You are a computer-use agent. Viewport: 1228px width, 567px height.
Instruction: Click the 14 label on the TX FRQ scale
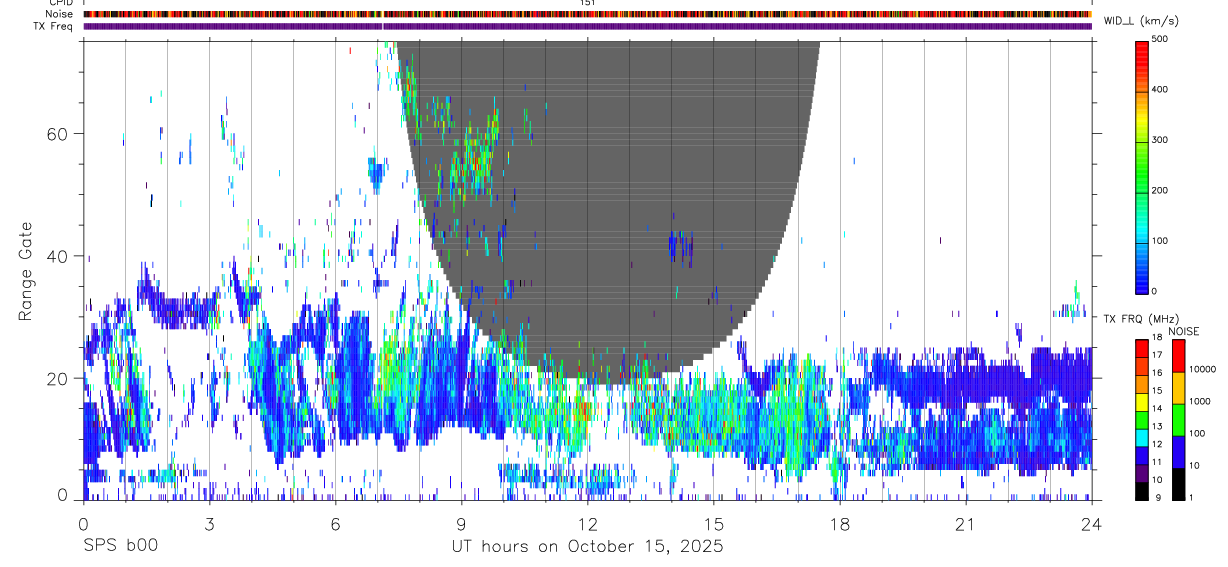(x=1158, y=409)
